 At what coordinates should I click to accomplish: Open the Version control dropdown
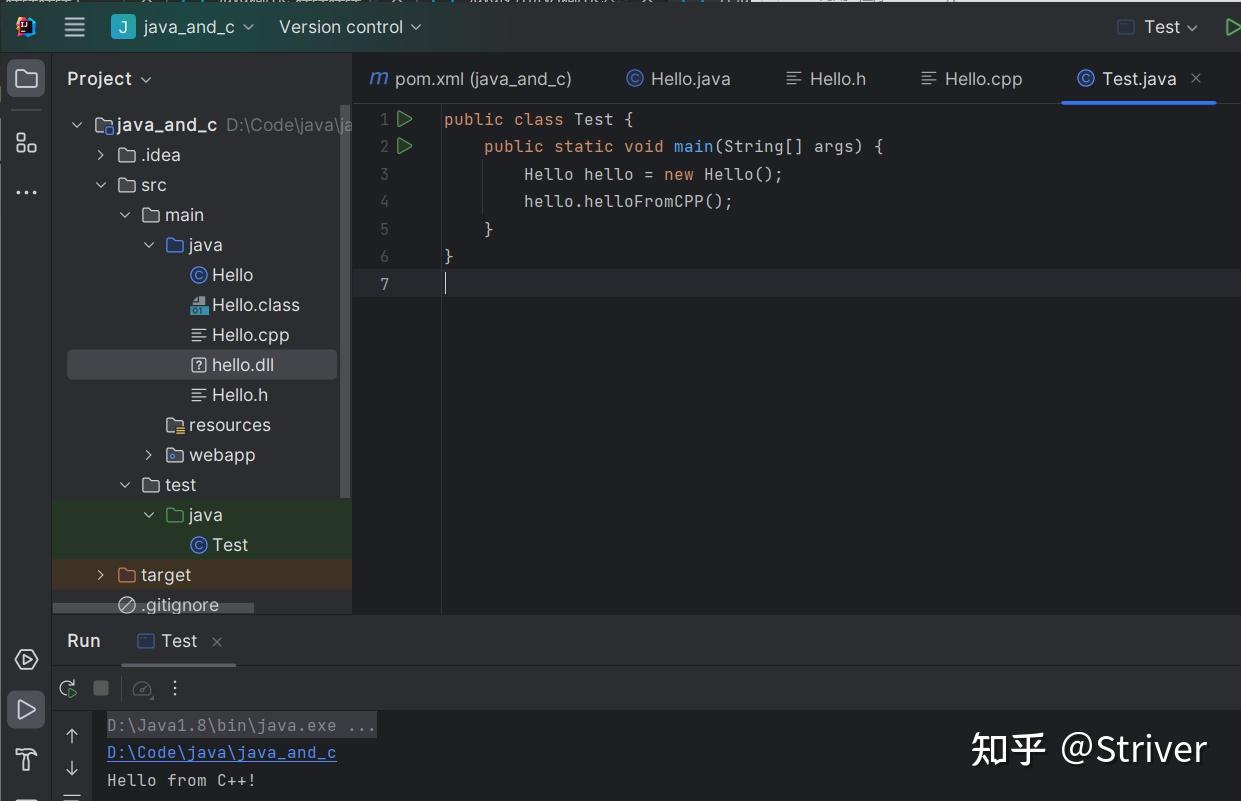(x=350, y=27)
